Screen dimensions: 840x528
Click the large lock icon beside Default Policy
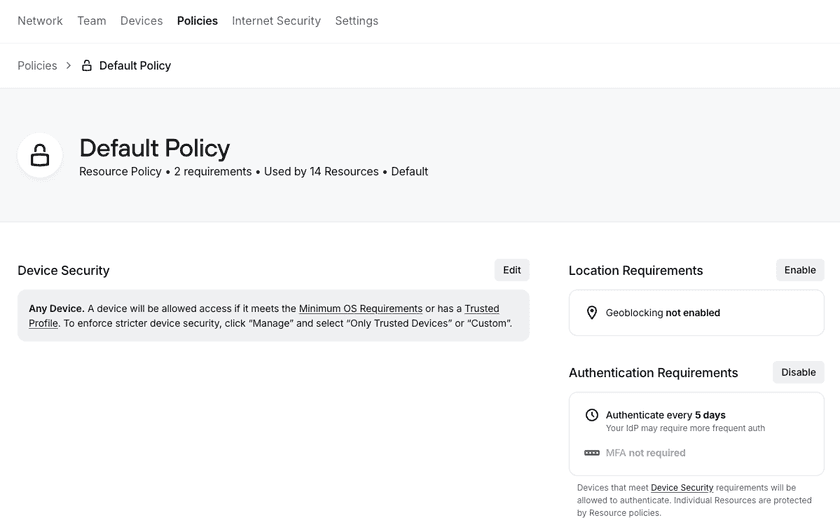click(40, 155)
